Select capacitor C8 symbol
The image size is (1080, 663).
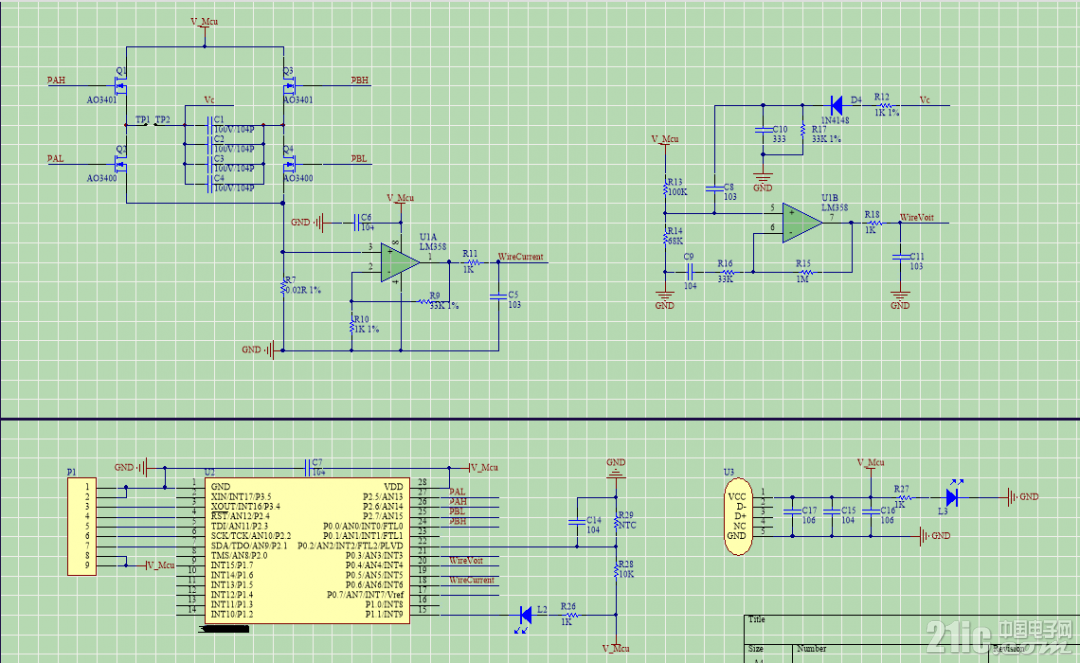714,188
